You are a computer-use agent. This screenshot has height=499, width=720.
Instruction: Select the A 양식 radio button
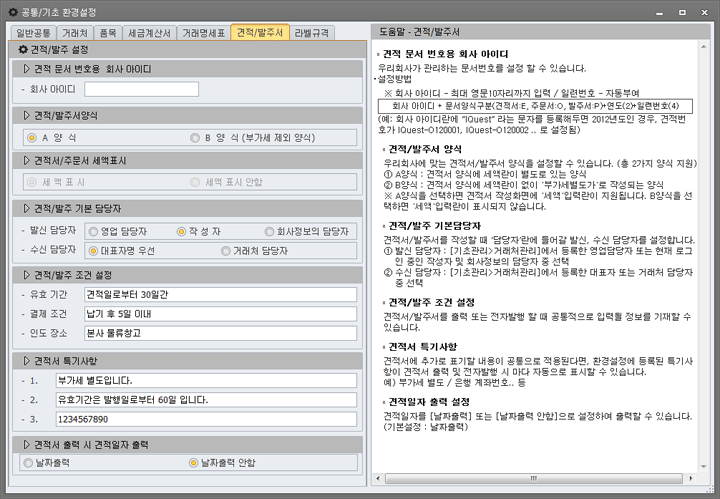pyautogui.click(x=32, y=138)
